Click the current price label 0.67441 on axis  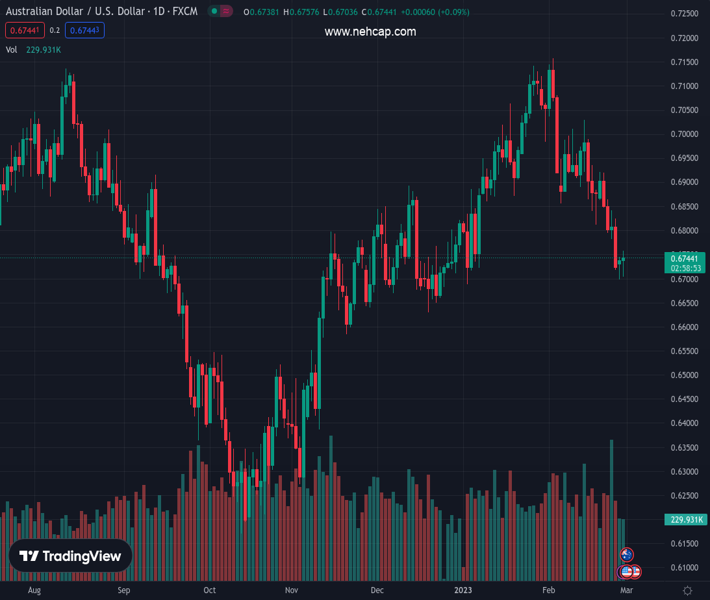coord(685,258)
